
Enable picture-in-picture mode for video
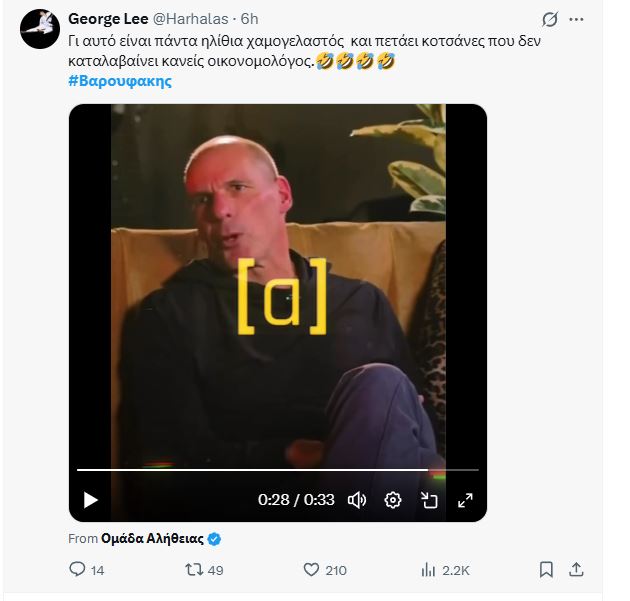coord(429,500)
